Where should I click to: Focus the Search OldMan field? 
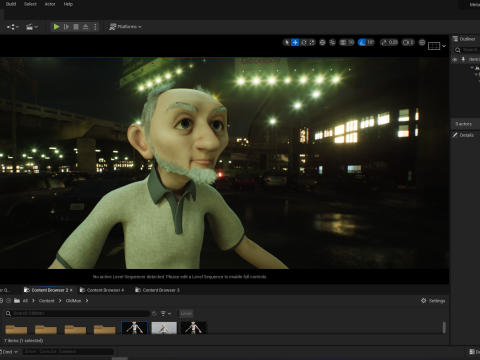77,313
